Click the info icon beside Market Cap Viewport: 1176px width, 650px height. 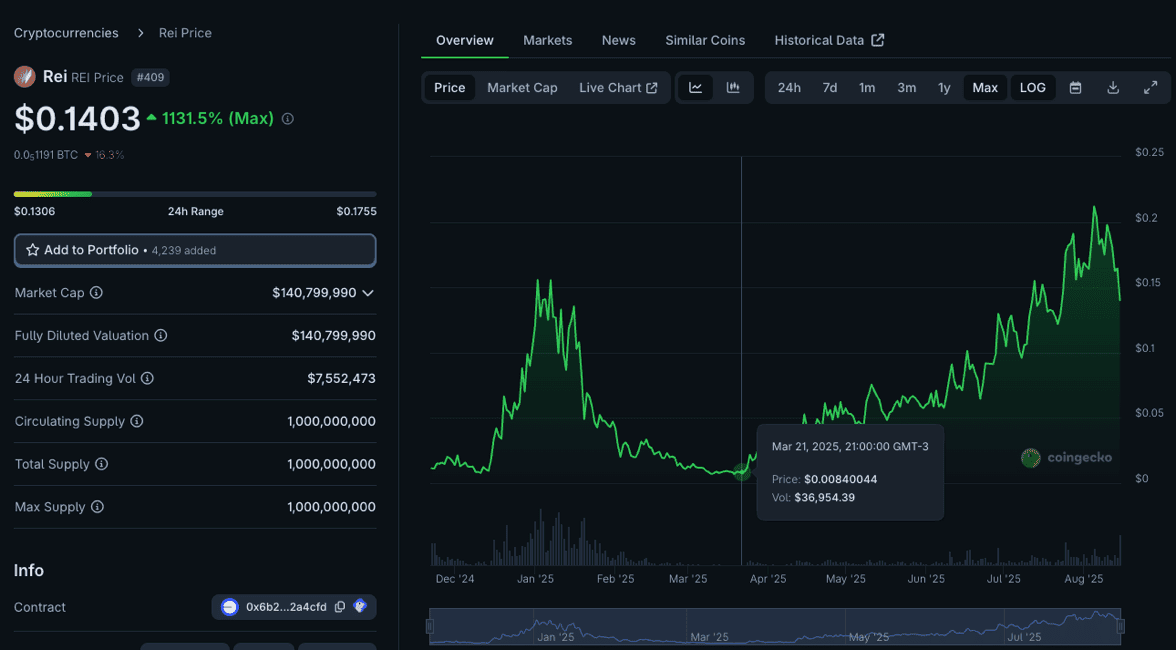[x=97, y=293]
